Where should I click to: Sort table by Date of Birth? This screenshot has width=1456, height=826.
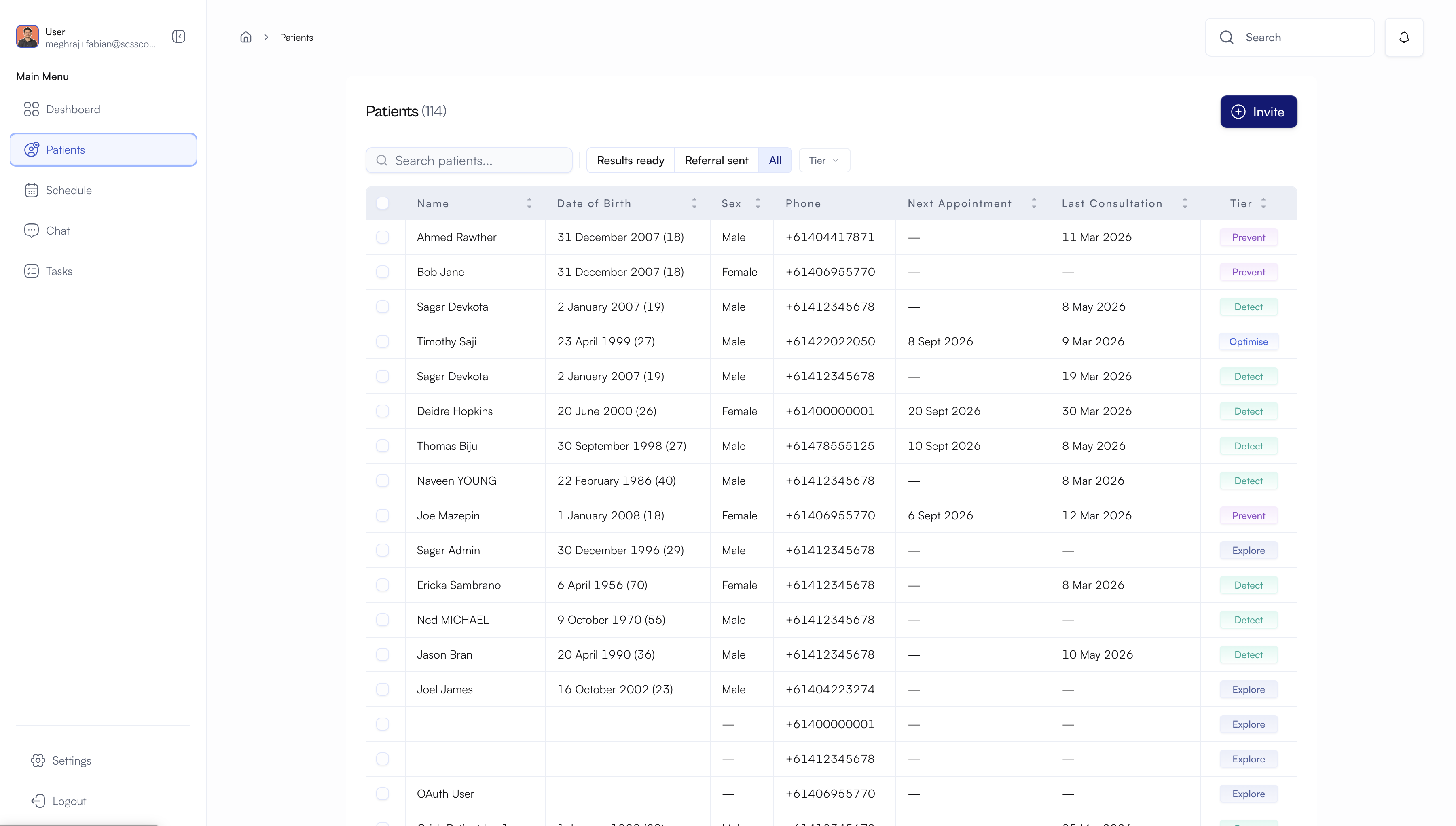click(x=694, y=203)
